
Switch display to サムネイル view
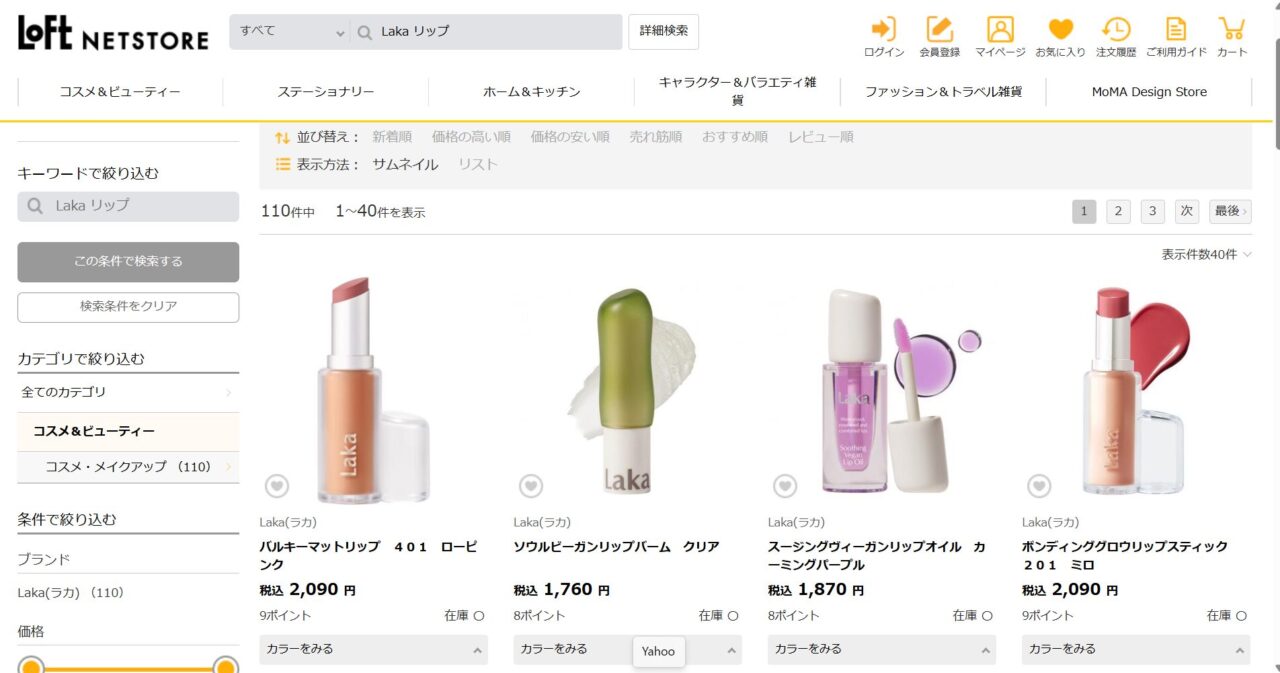[405, 165]
